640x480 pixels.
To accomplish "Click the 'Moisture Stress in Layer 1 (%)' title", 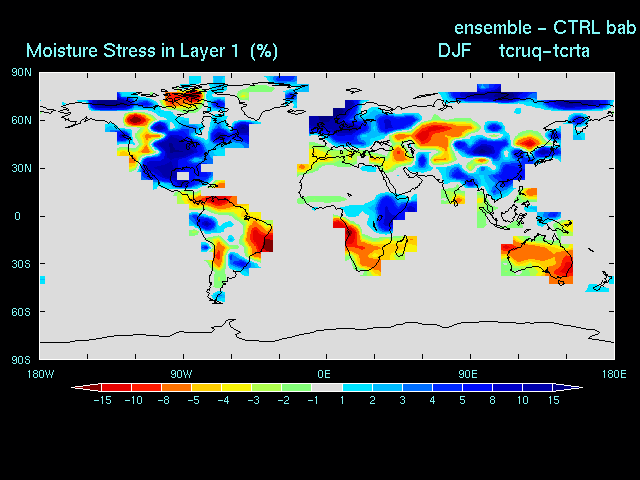I will pyautogui.click(x=152, y=50).
